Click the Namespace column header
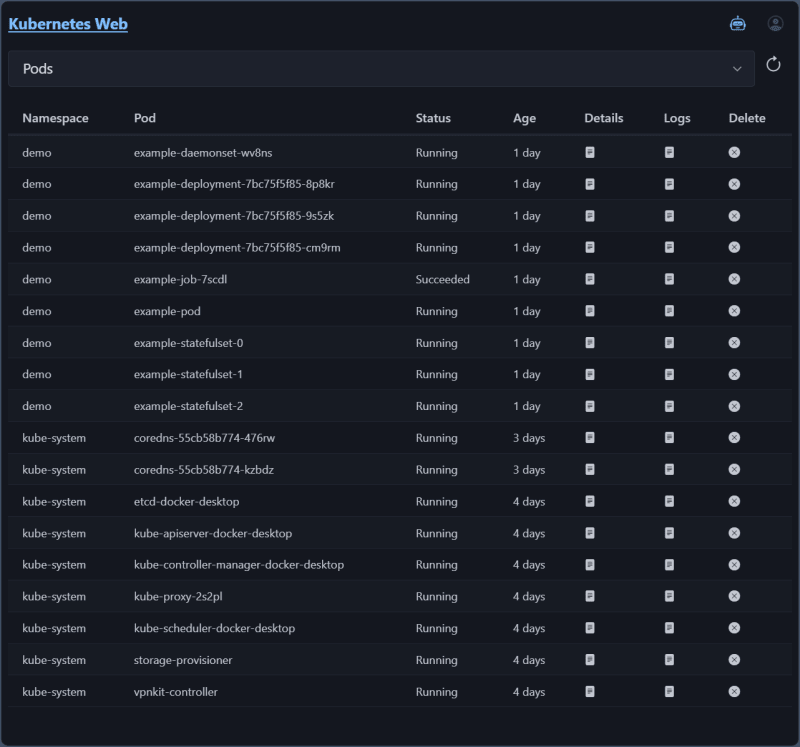Image resolution: width=800 pixels, height=747 pixels. pos(55,118)
